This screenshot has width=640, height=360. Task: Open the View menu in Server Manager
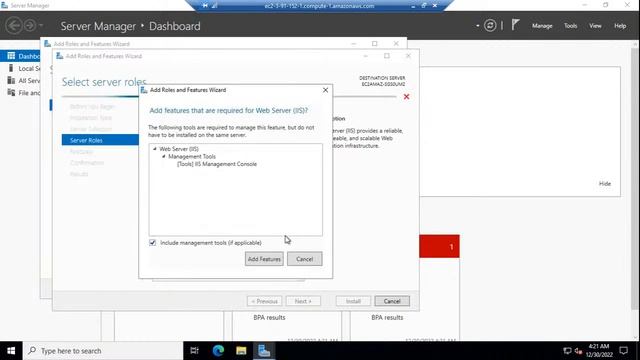(595, 26)
